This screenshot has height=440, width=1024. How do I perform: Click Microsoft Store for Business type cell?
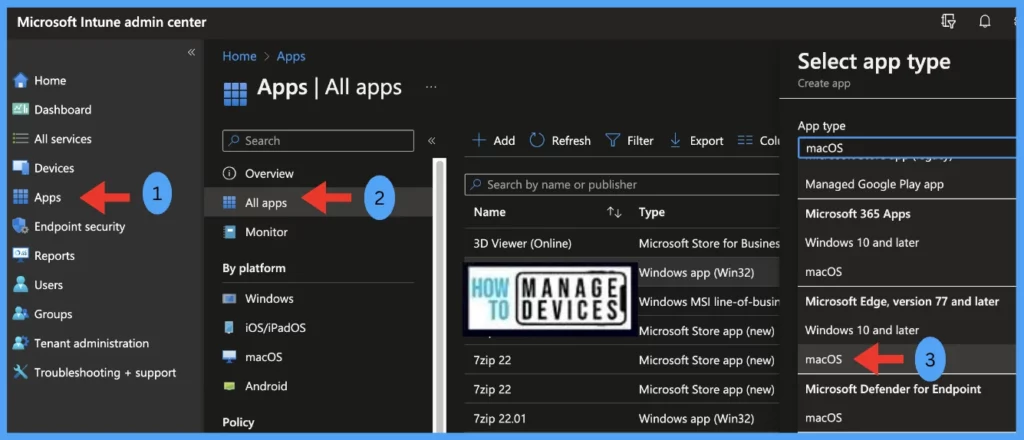709,243
